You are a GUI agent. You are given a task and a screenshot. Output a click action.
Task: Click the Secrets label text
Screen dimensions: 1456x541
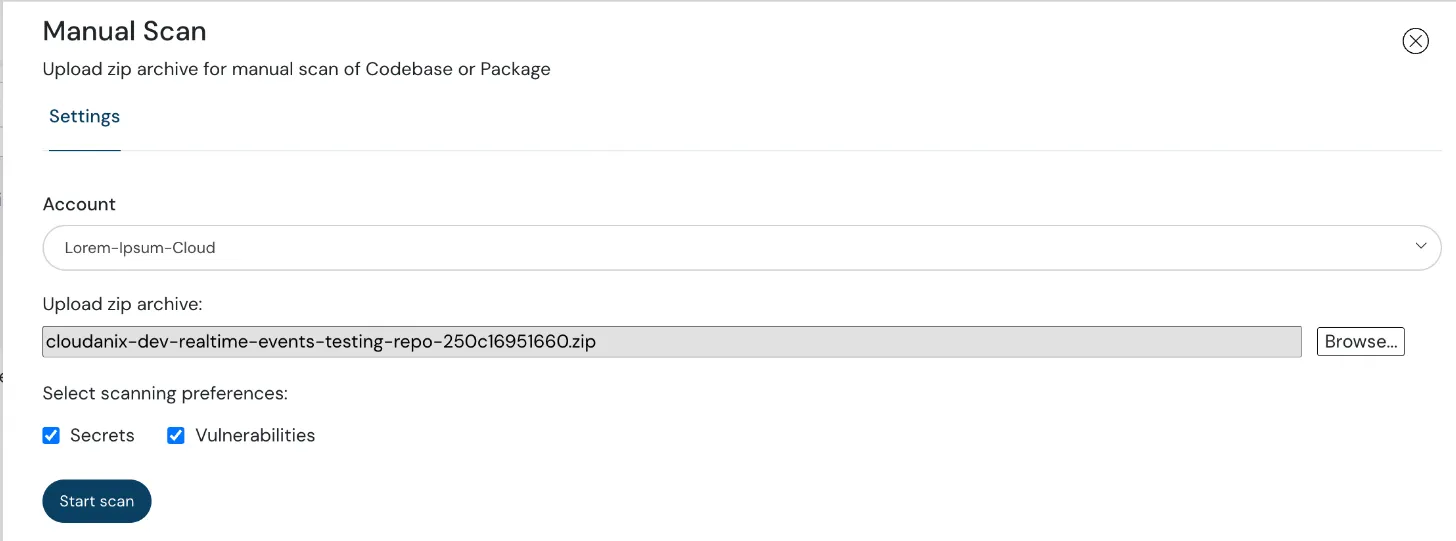point(102,436)
